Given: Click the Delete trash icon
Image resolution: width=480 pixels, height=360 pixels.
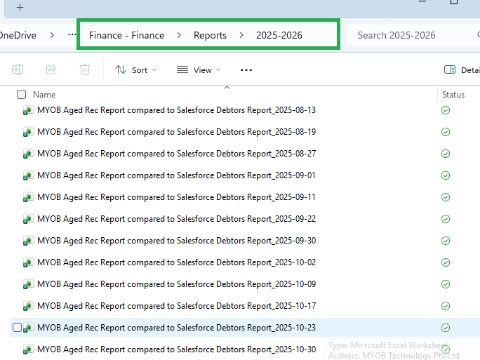Looking at the screenshot, I should click(85, 70).
